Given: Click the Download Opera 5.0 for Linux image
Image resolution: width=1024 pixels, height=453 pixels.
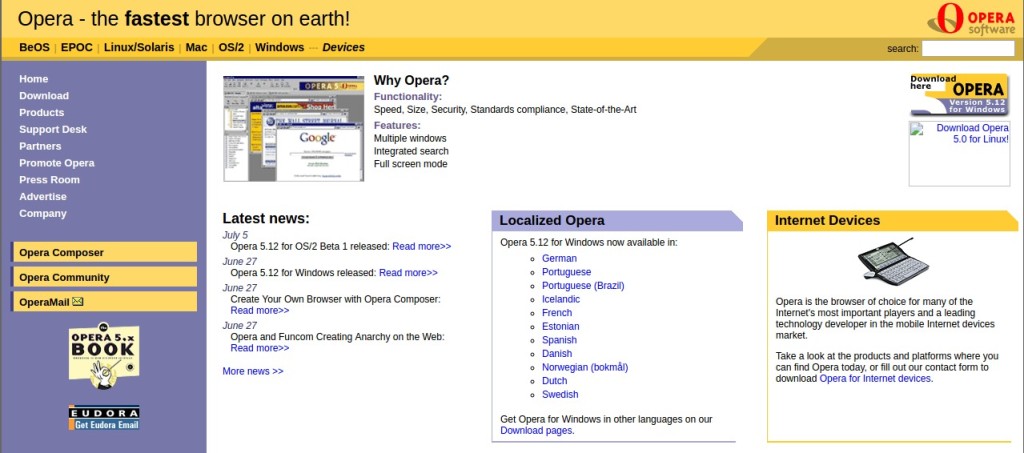Looking at the screenshot, I should click(x=959, y=153).
